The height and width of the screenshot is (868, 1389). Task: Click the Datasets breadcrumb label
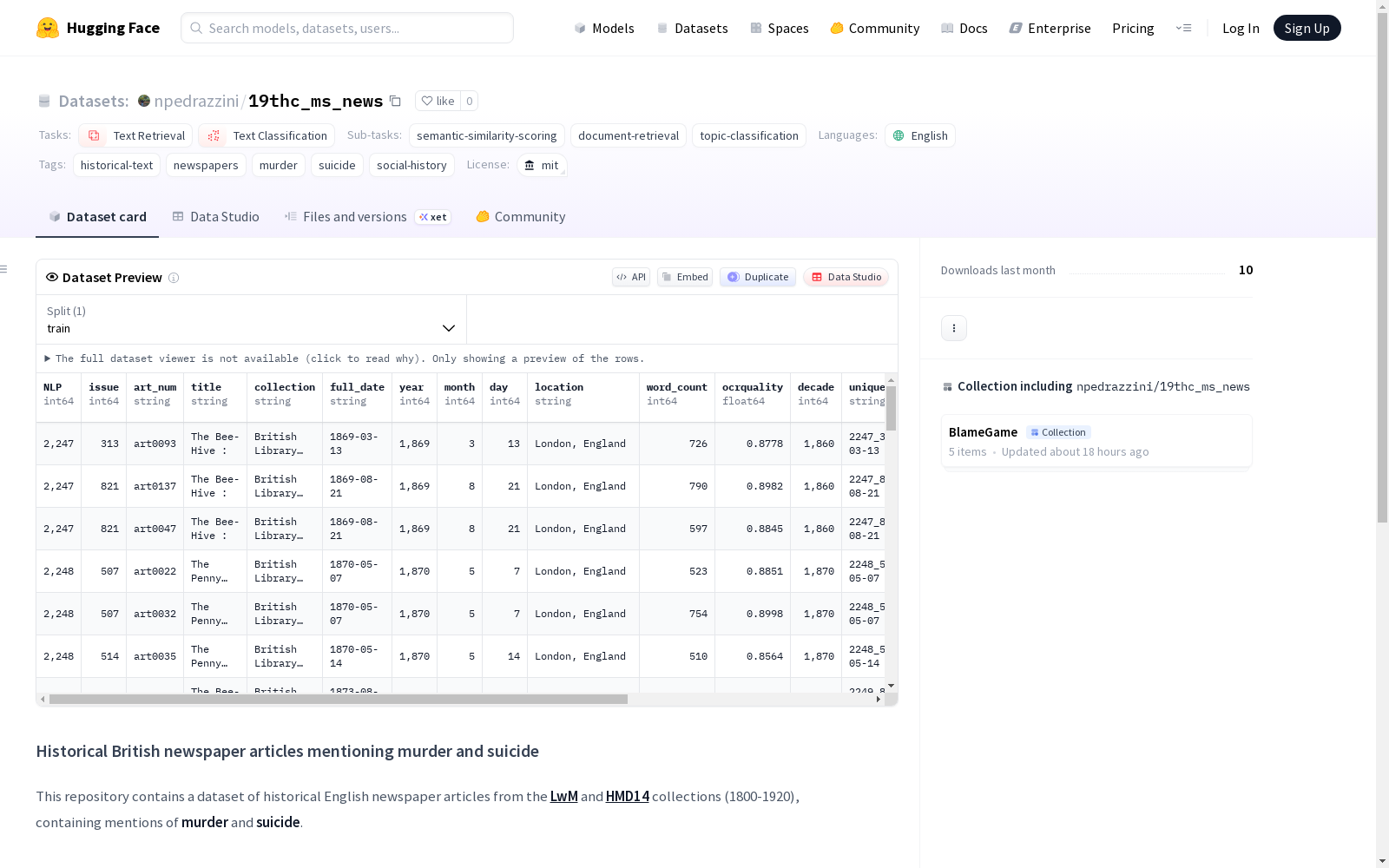pyautogui.click(x=94, y=101)
